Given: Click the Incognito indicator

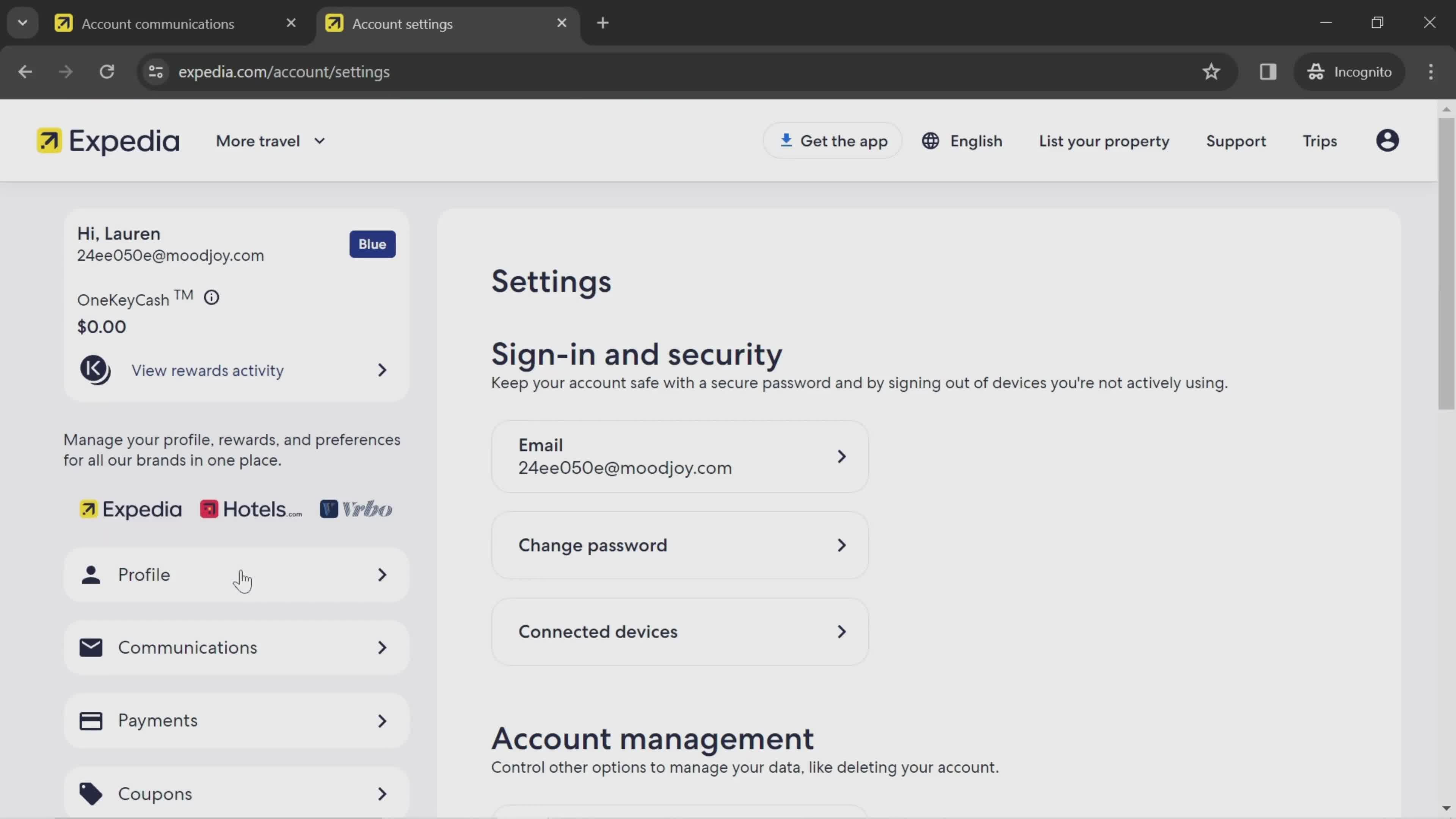Looking at the screenshot, I should (x=1349, y=72).
